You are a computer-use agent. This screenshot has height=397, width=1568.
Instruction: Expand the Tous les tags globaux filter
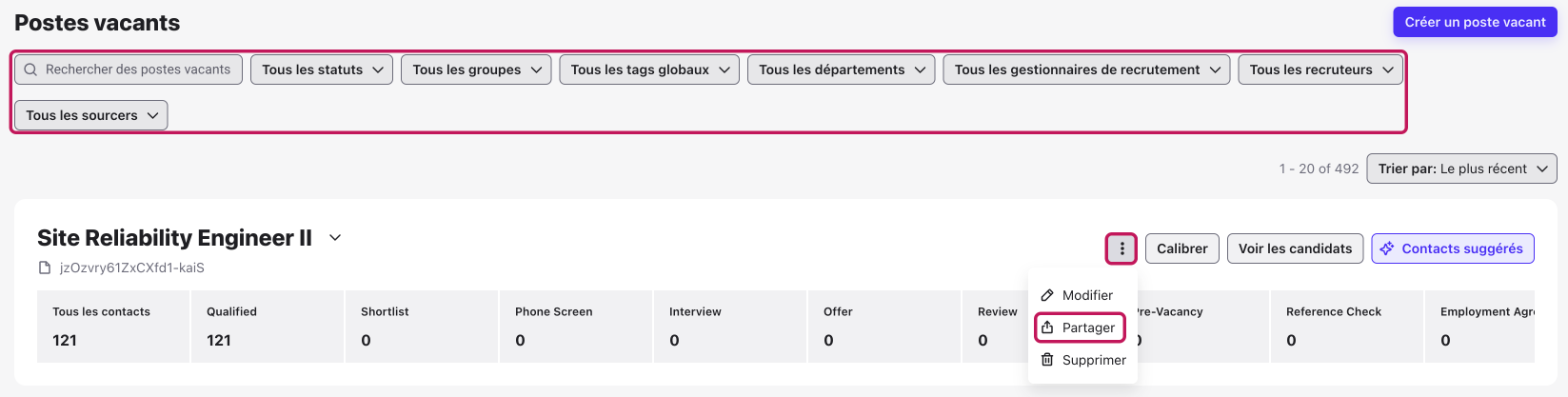pyautogui.click(x=649, y=70)
